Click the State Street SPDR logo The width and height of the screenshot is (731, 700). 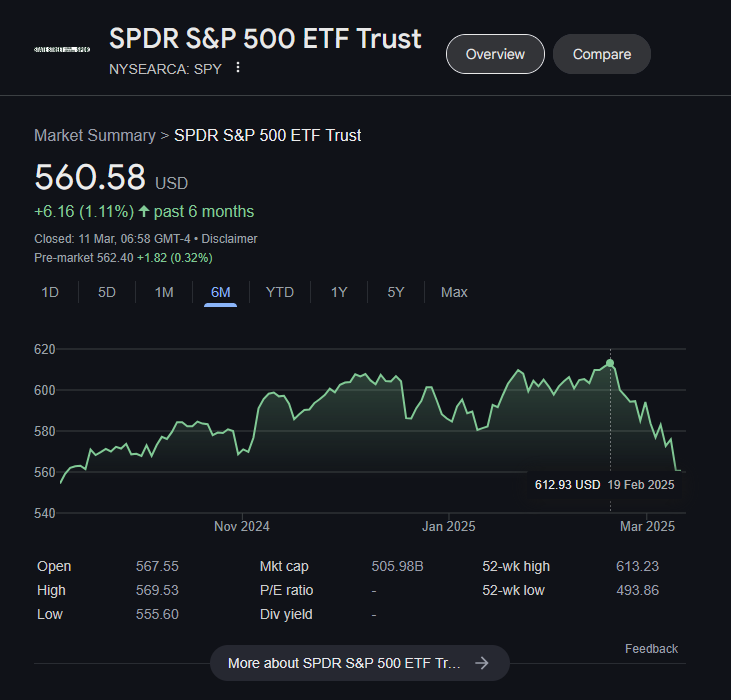coord(62,49)
